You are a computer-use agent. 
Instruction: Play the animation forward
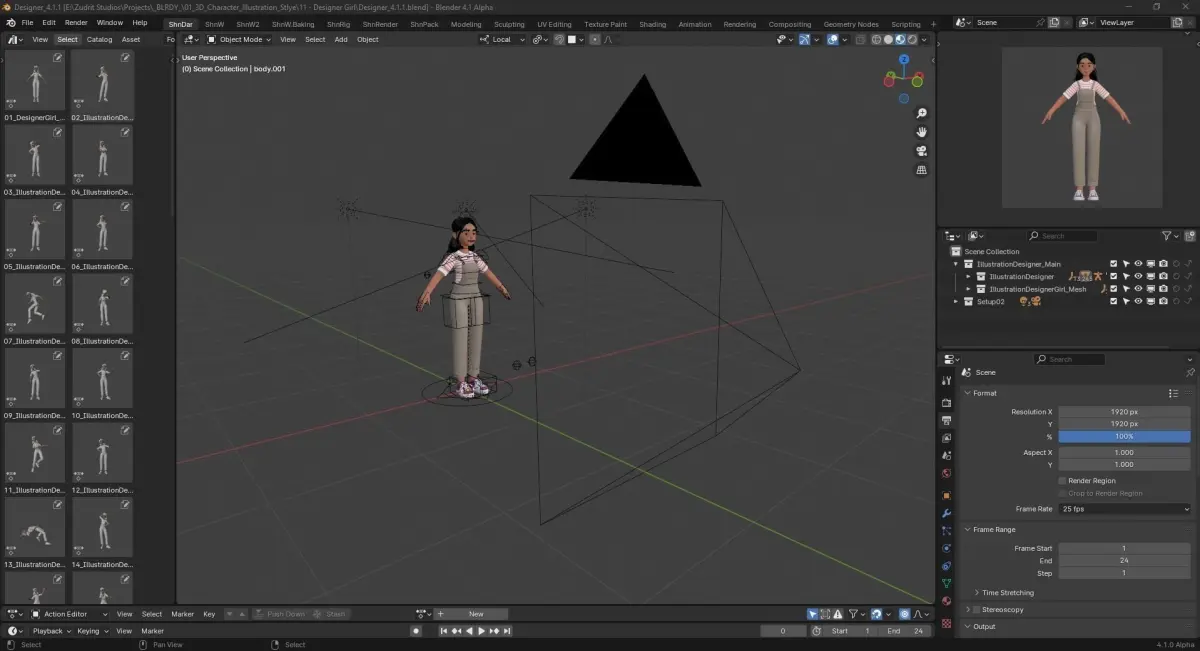pos(482,631)
